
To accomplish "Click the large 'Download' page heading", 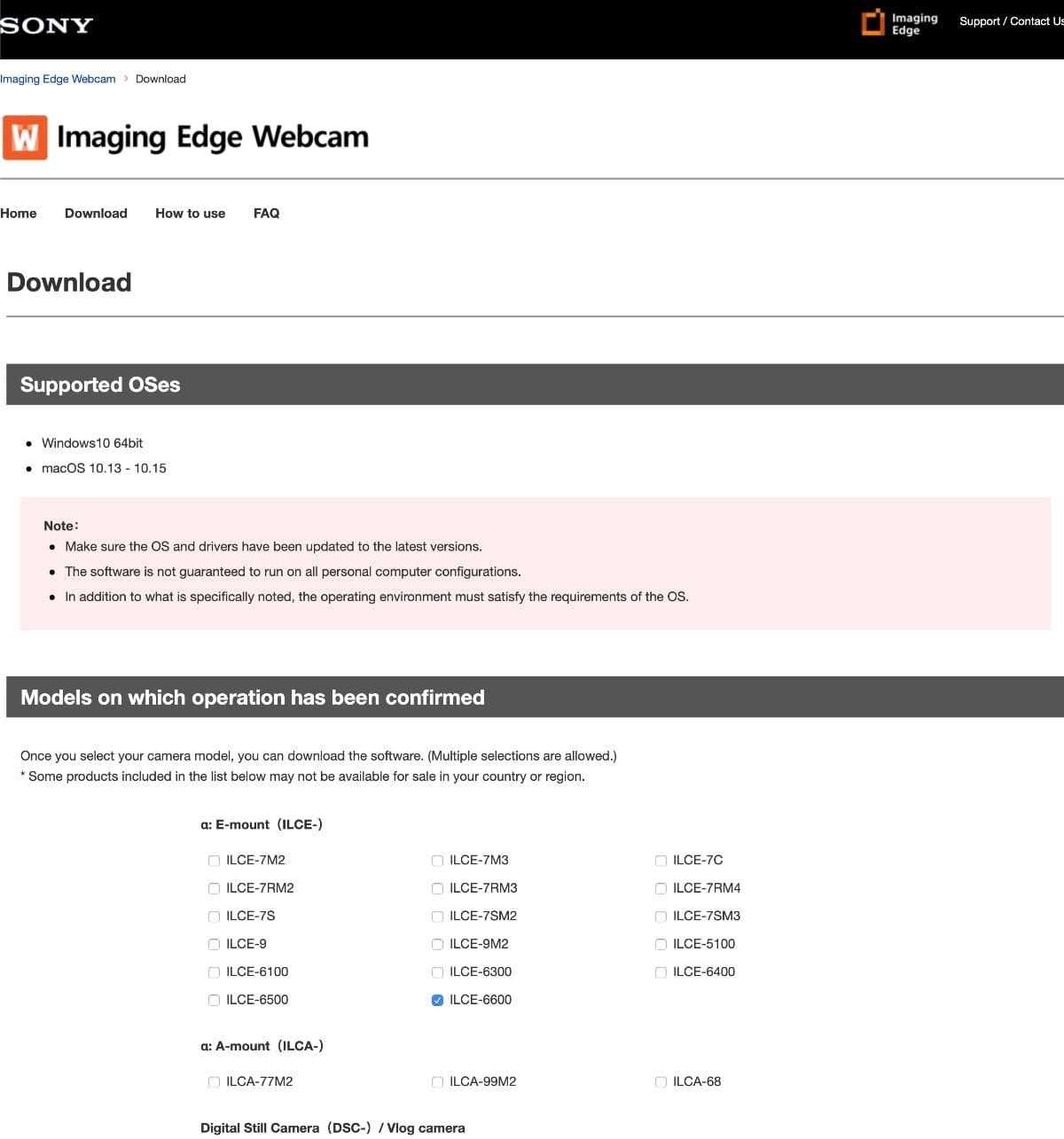I will 69,282.
